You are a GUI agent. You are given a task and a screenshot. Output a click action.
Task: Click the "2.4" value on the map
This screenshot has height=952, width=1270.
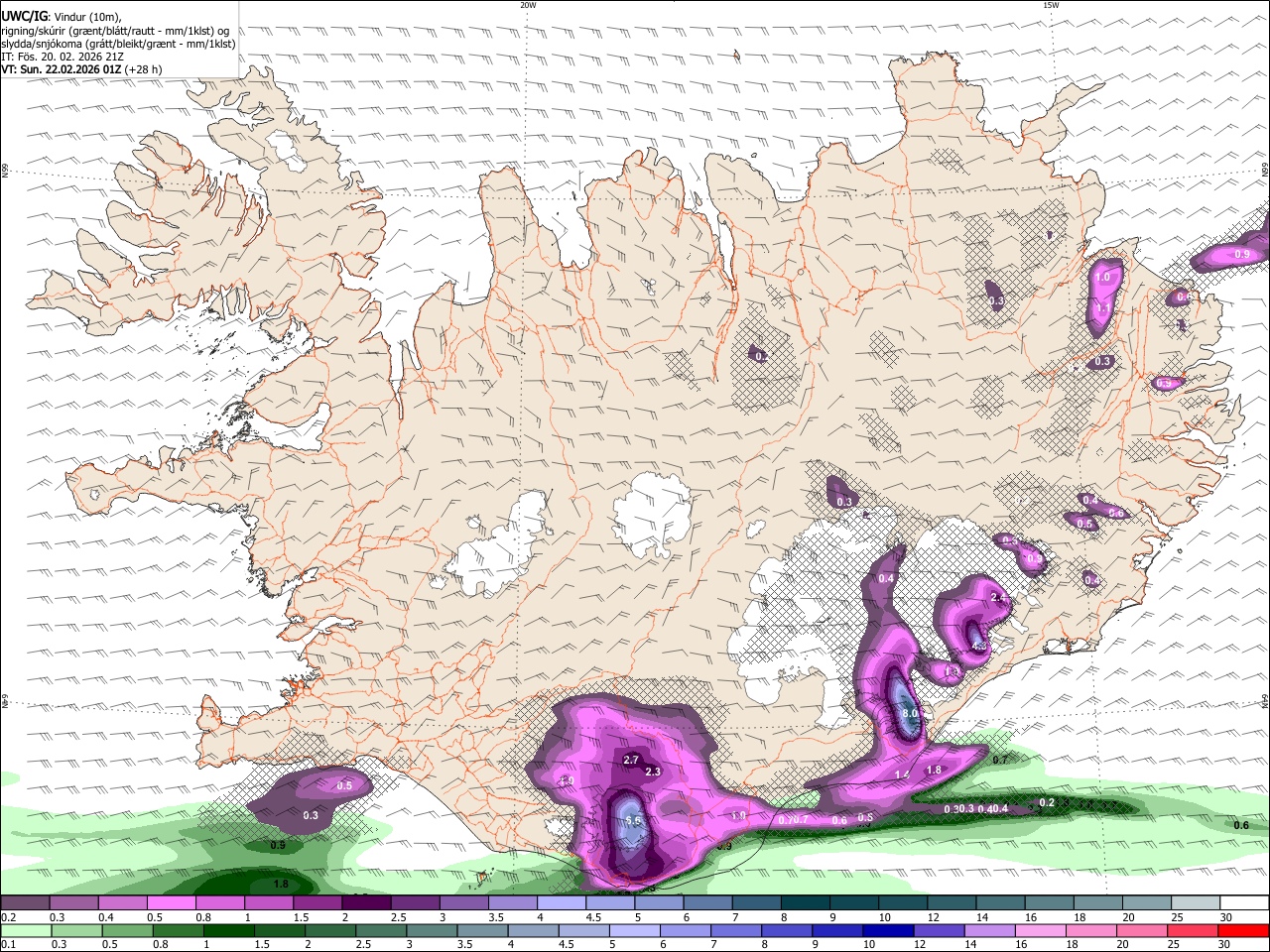click(999, 598)
